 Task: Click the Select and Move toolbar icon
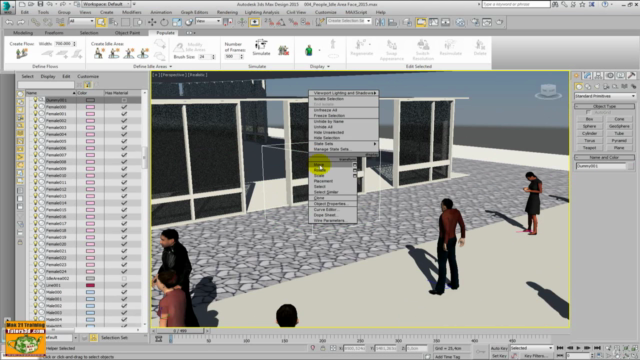pos(152,22)
